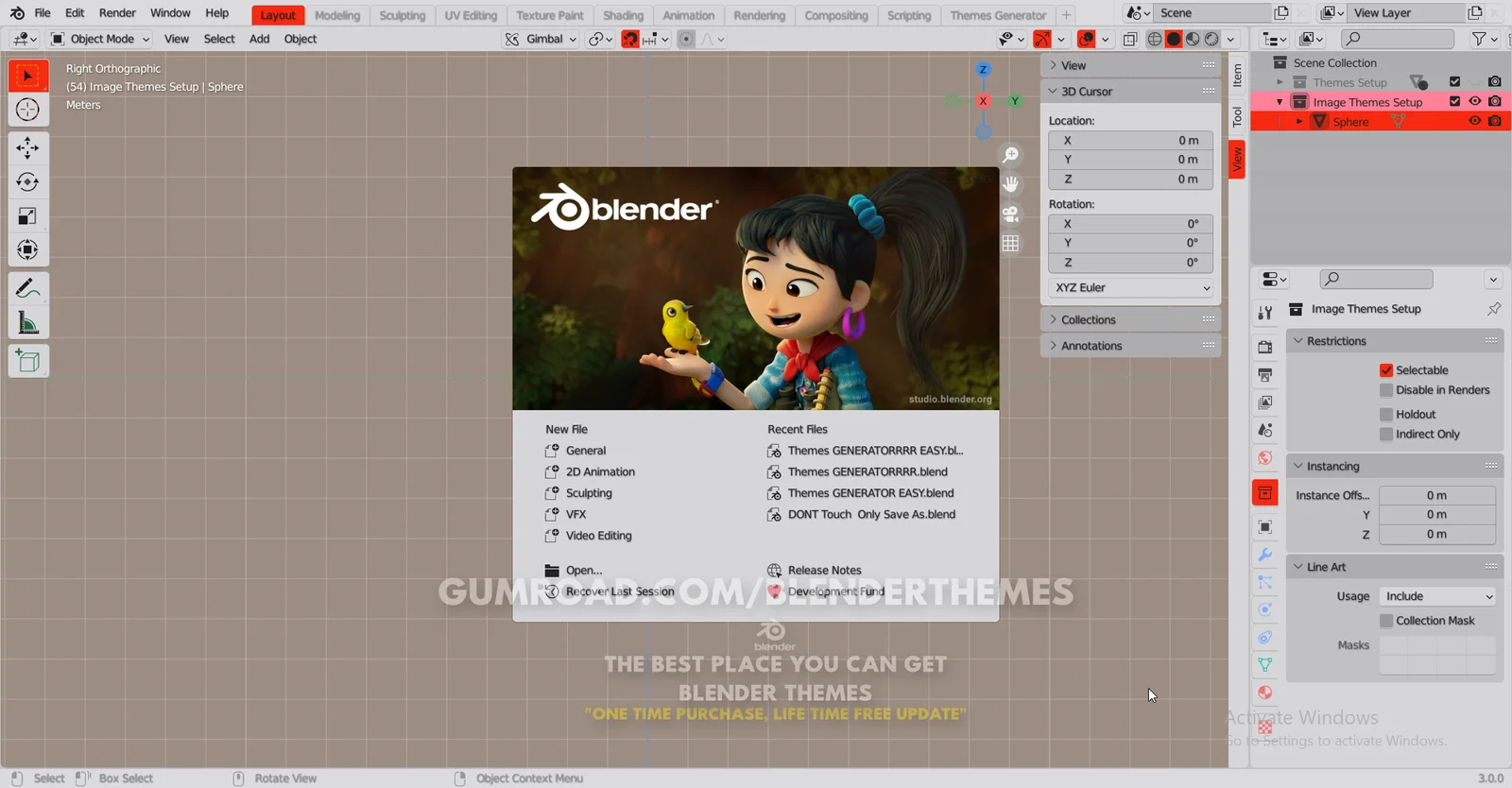Image resolution: width=1512 pixels, height=788 pixels.
Task: Expand the Collections panel in sidebar
Action: [1130, 319]
